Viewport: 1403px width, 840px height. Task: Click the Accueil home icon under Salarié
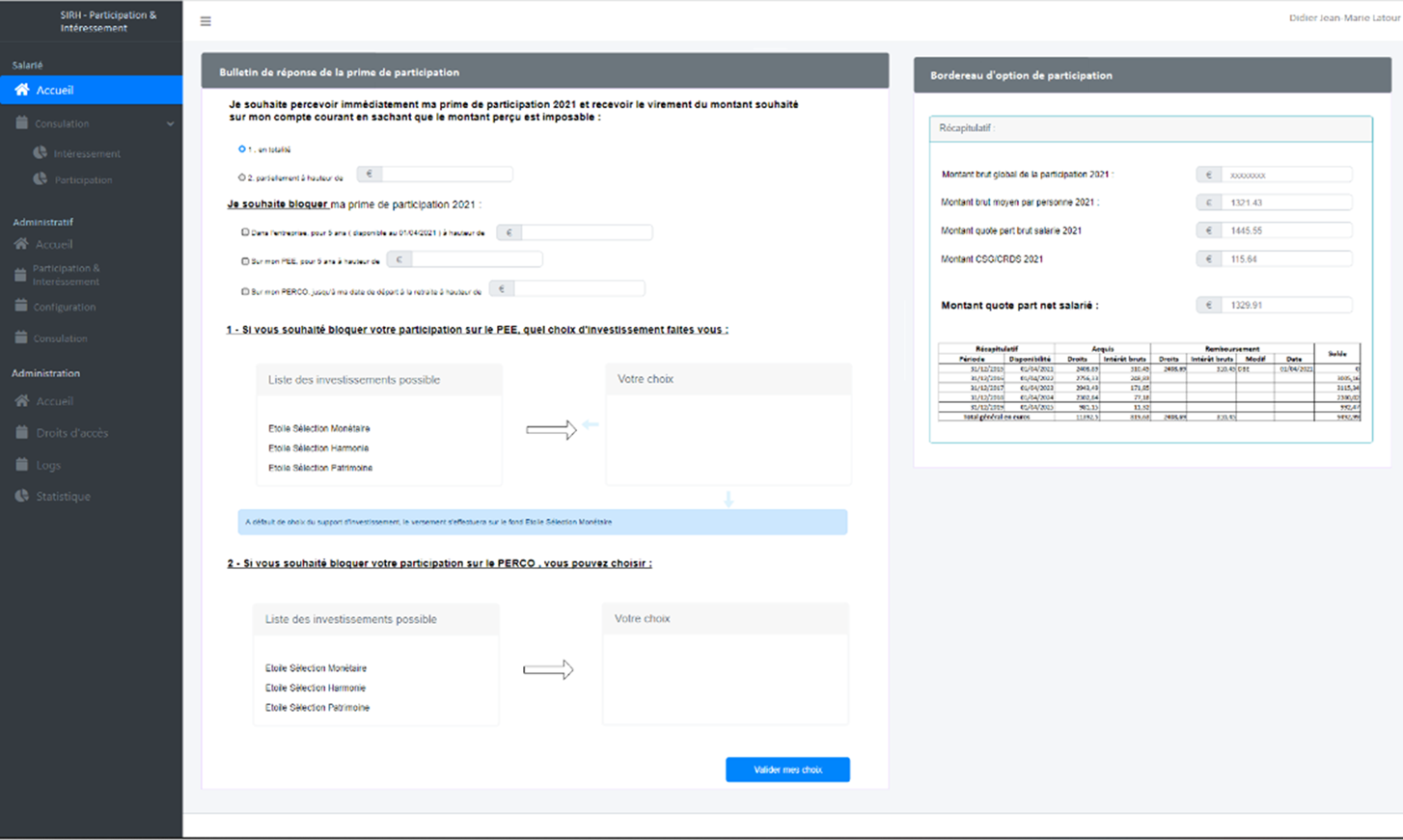point(21,89)
